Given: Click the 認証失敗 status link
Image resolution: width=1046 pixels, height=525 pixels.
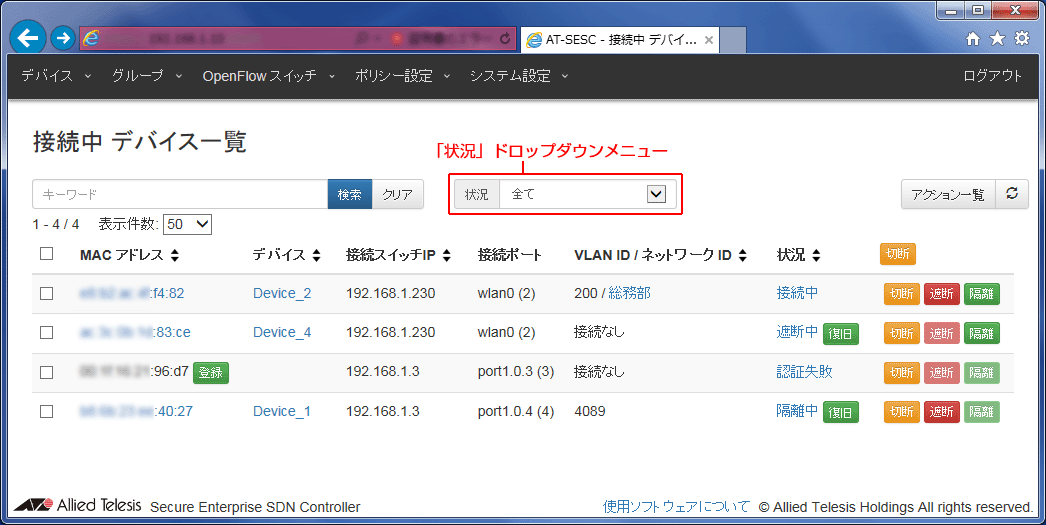Looking at the screenshot, I should click(805, 372).
